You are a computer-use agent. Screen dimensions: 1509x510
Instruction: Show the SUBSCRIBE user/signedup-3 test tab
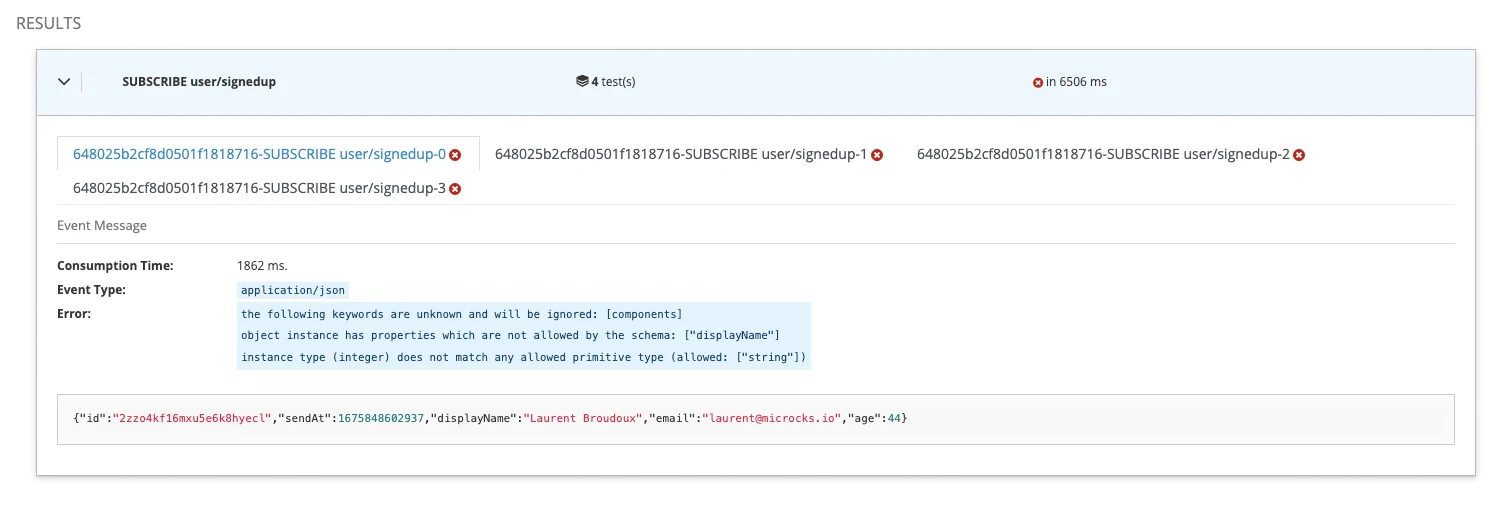click(x=259, y=188)
